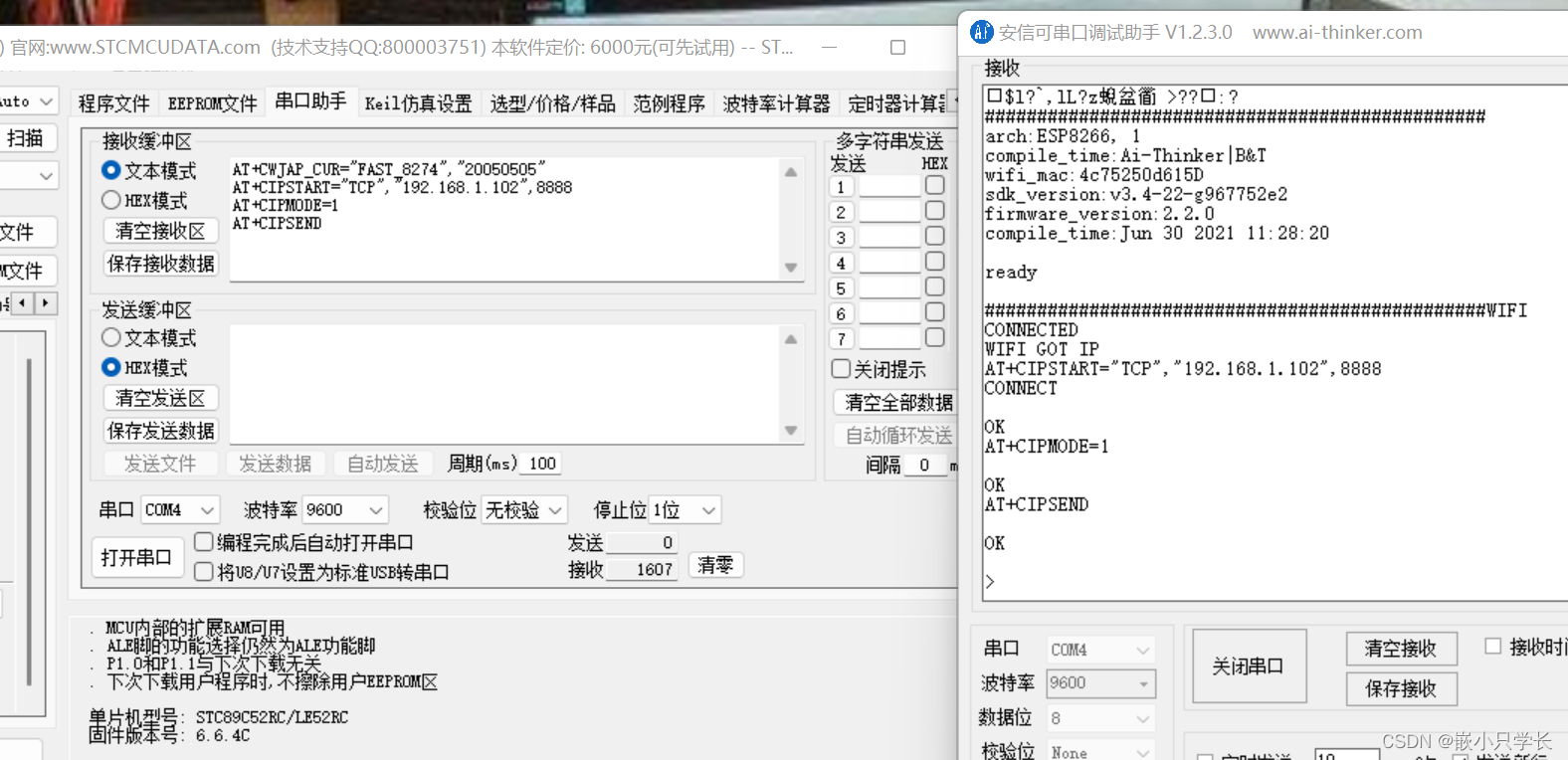This screenshot has width=1568, height=760.
Task: Click the 清空接收区 button
Action: click(160, 231)
